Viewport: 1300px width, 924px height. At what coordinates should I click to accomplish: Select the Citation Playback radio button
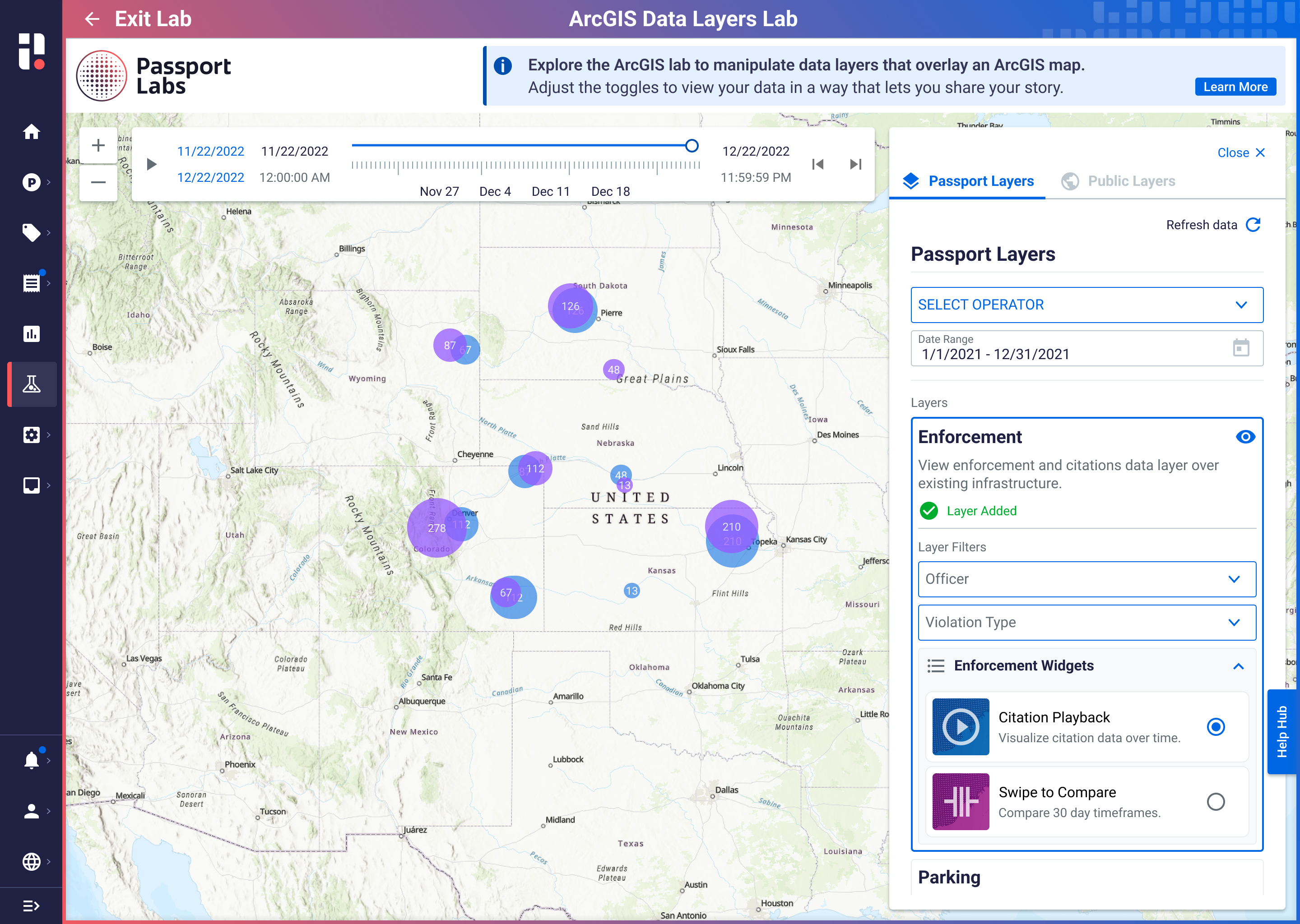click(1216, 726)
